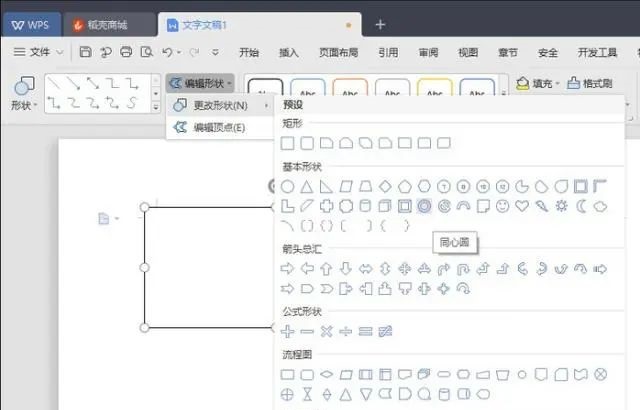
Task: Pick the plain rectangle in 矩形 section
Action: pos(287,143)
